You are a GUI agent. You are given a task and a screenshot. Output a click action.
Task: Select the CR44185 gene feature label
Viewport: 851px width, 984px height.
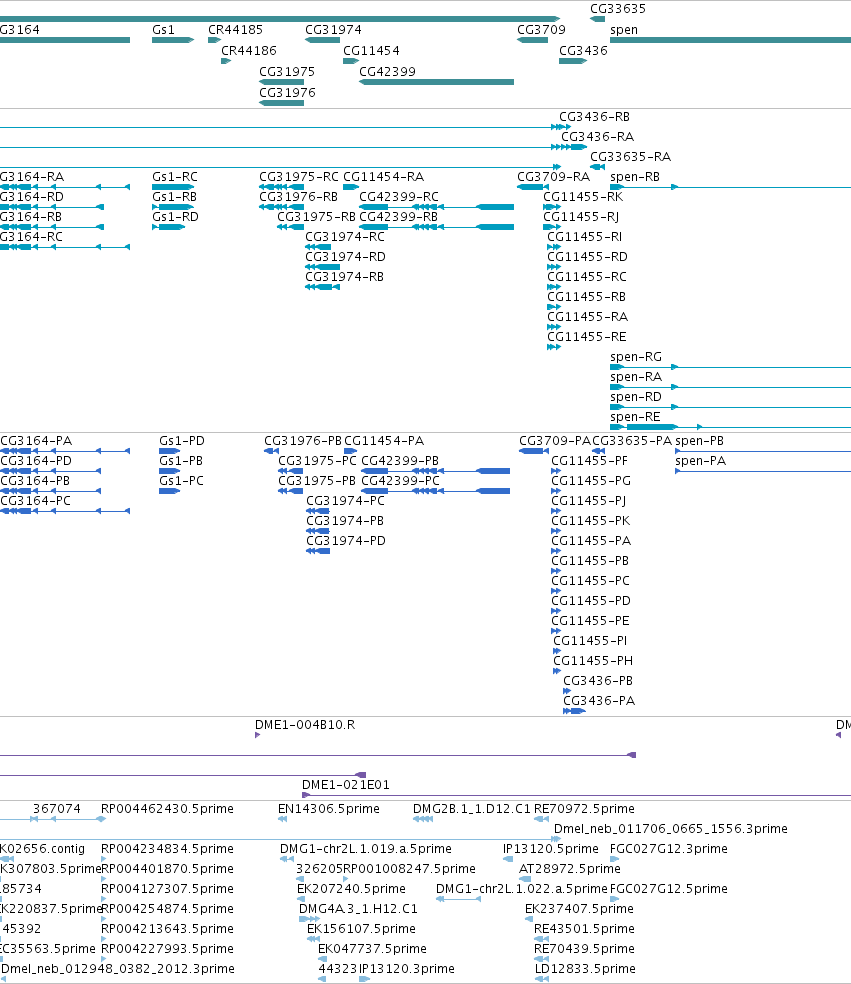pyautogui.click(x=235, y=29)
